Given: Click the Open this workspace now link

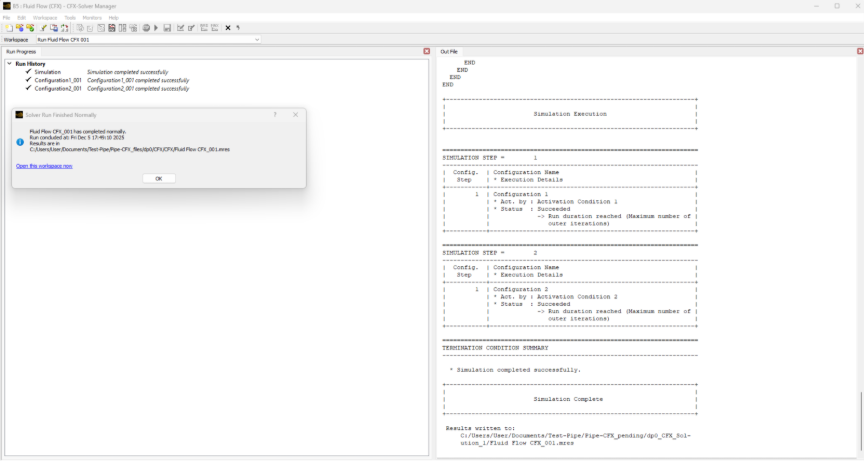Looking at the screenshot, I should (44, 166).
